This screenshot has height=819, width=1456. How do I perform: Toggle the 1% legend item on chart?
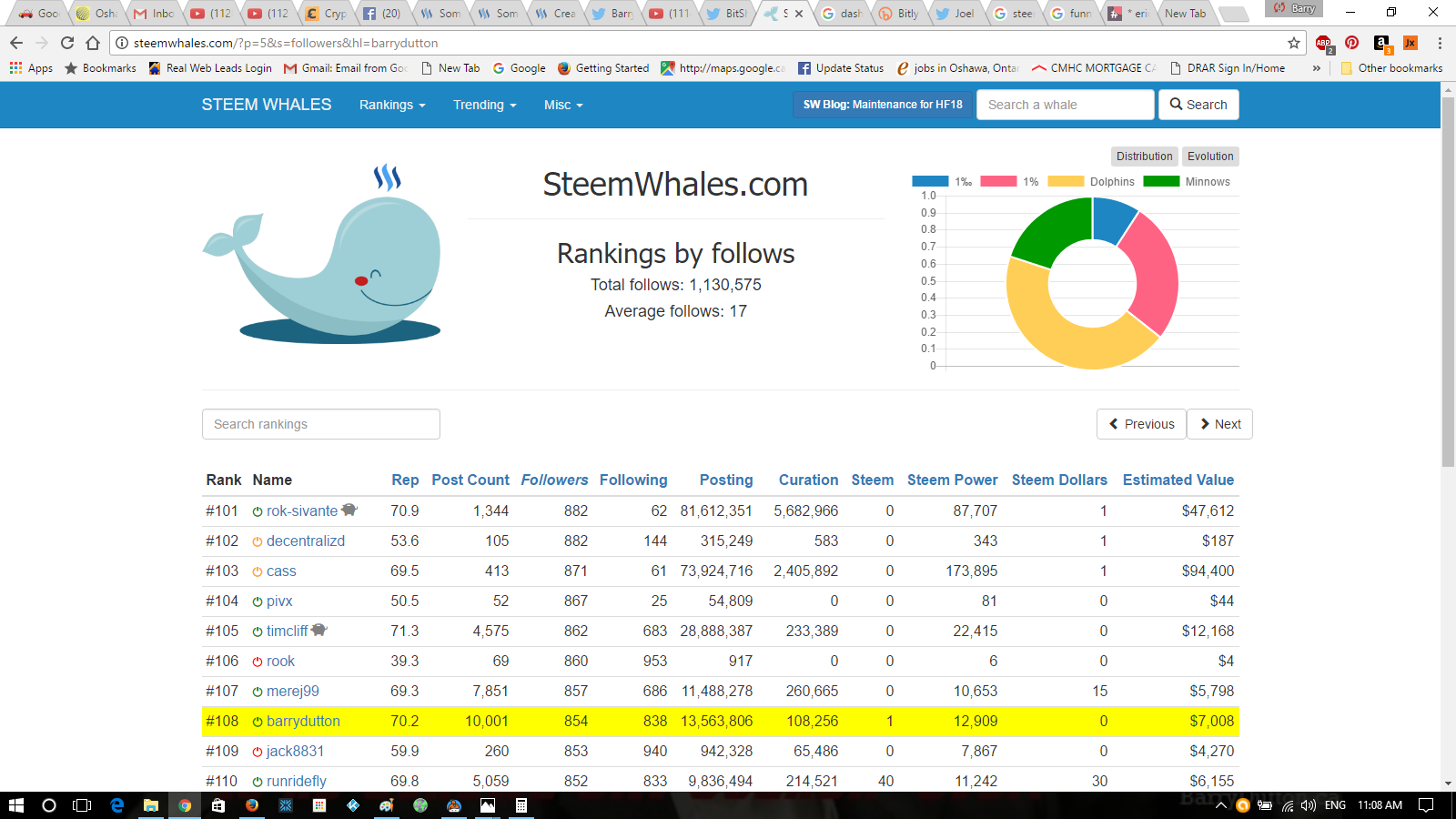[x=1009, y=182]
